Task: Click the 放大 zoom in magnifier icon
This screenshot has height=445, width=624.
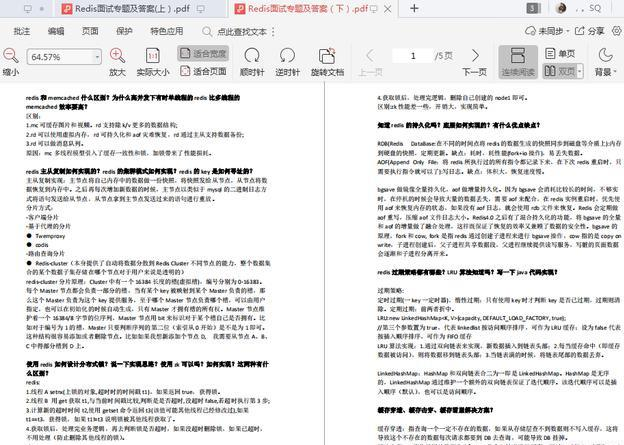Action: pos(117,56)
